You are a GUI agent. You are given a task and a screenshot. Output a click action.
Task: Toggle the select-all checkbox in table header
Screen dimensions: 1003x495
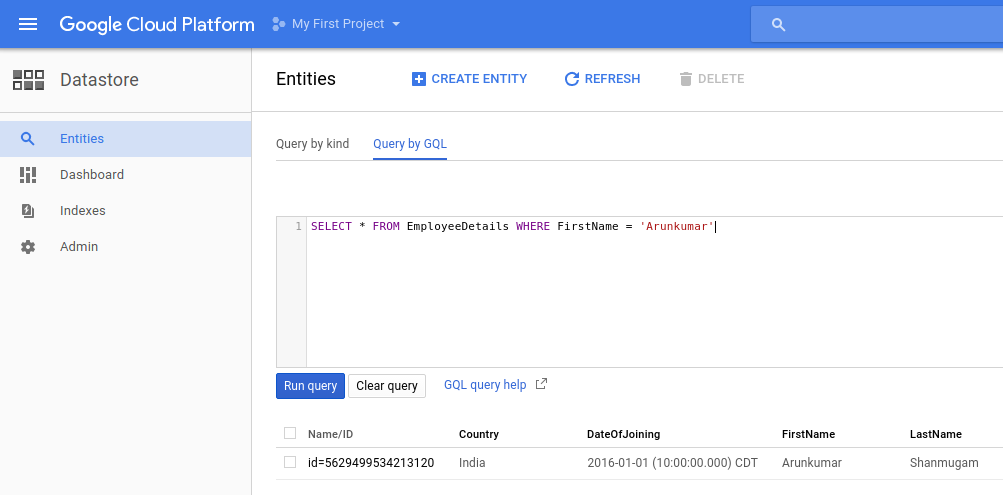pos(290,433)
